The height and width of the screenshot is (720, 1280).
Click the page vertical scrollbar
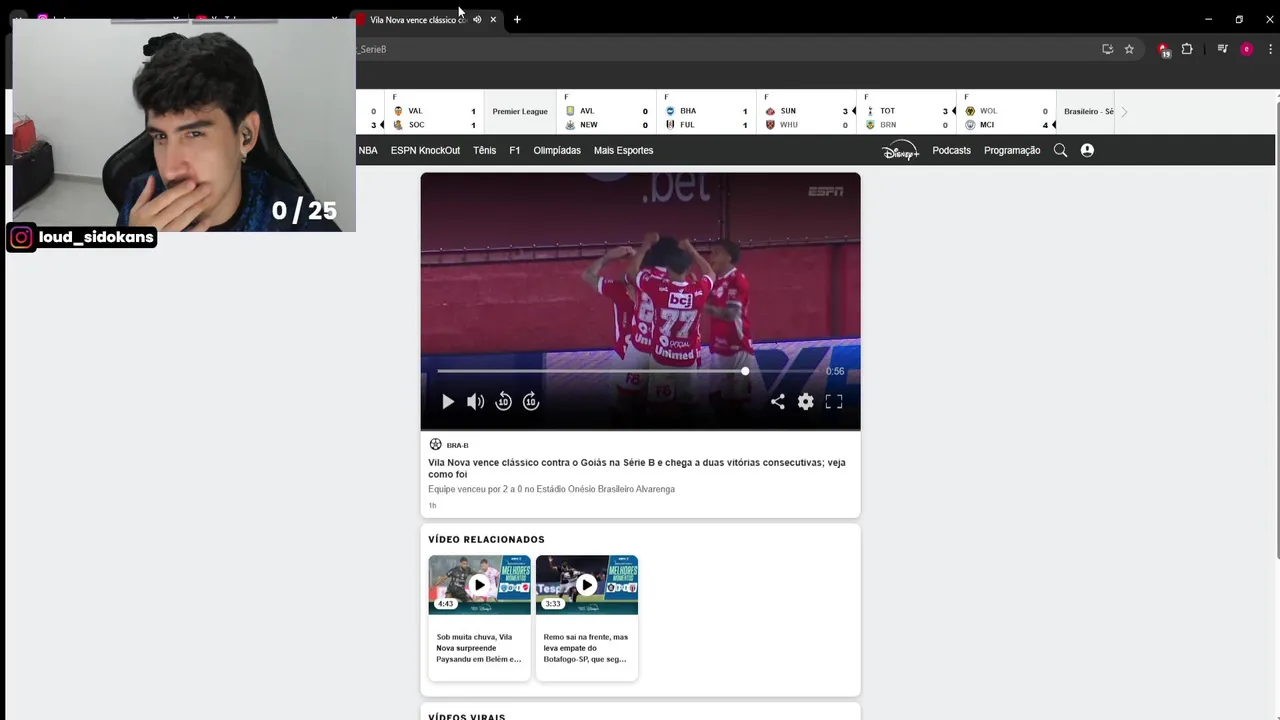(x=1276, y=330)
